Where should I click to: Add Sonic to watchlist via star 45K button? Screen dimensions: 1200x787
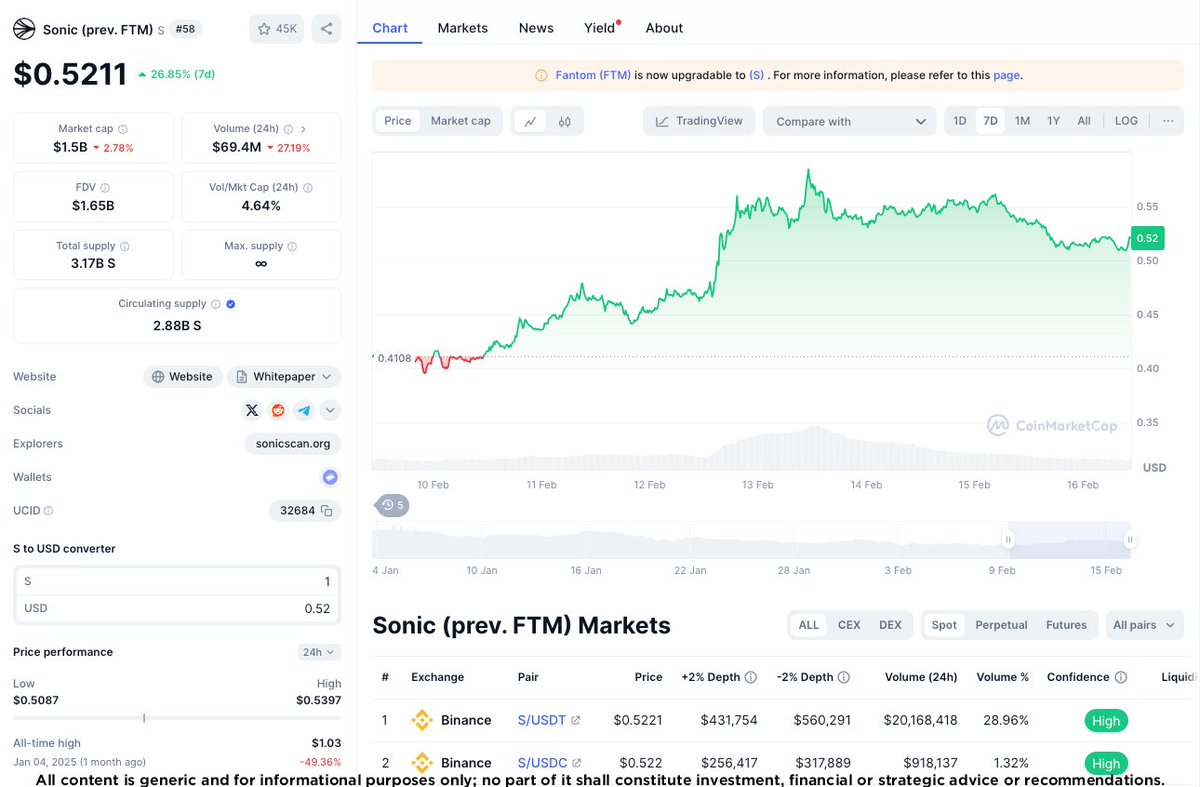(x=277, y=29)
